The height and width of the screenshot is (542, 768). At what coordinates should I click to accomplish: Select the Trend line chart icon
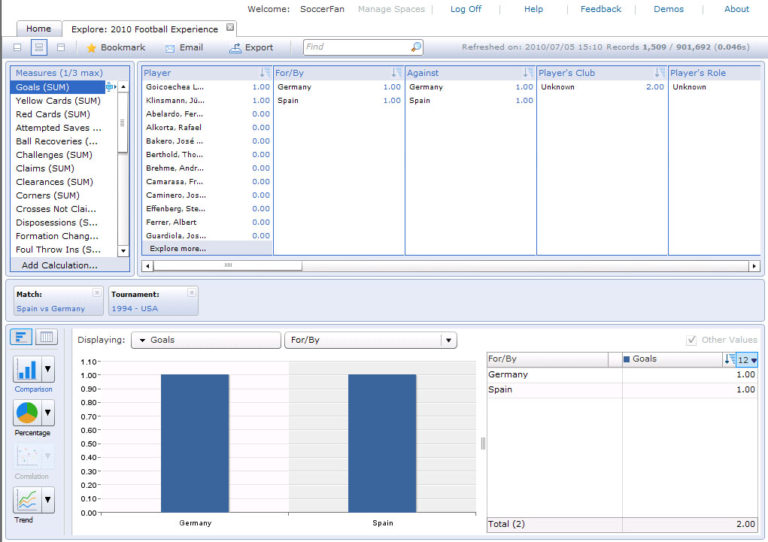pyautogui.click(x=26, y=500)
